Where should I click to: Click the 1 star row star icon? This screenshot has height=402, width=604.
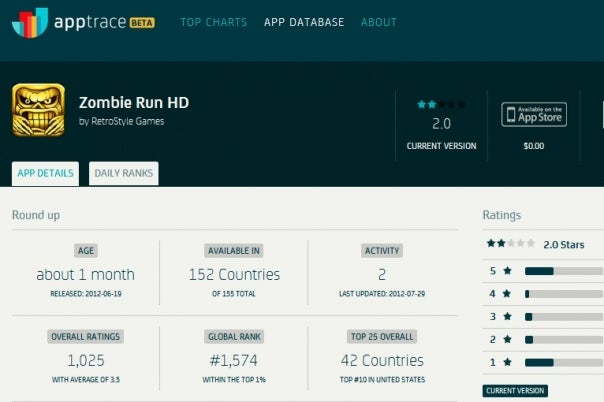508,362
